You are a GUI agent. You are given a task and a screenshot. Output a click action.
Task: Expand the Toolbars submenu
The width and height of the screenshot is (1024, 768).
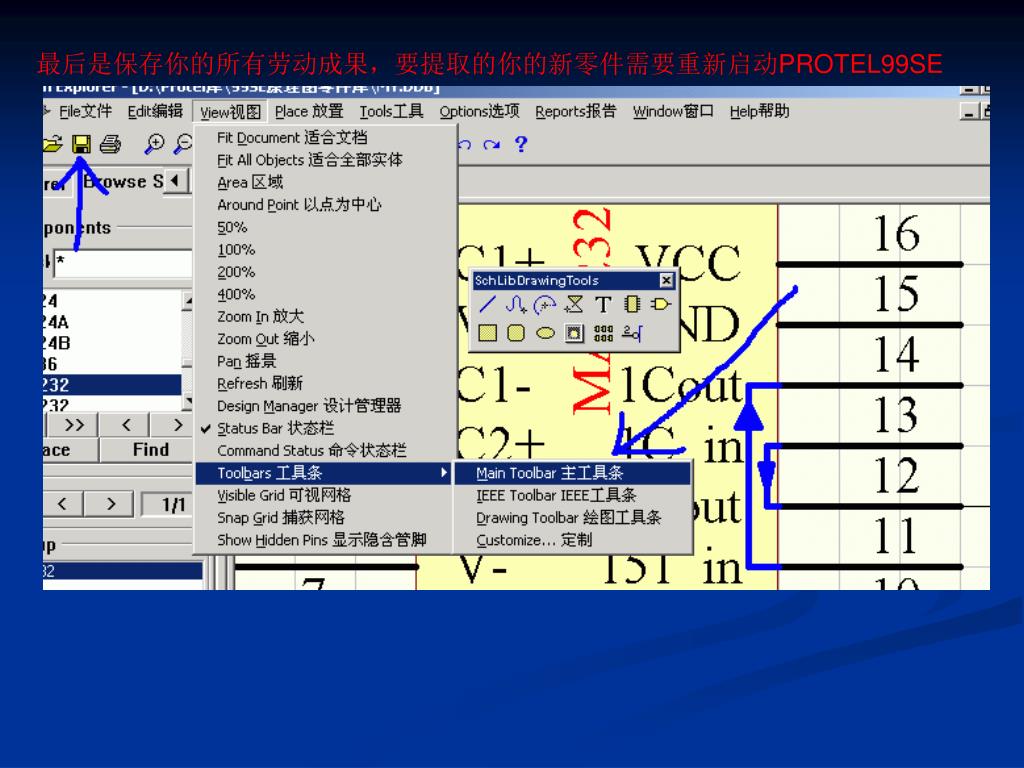coord(325,473)
